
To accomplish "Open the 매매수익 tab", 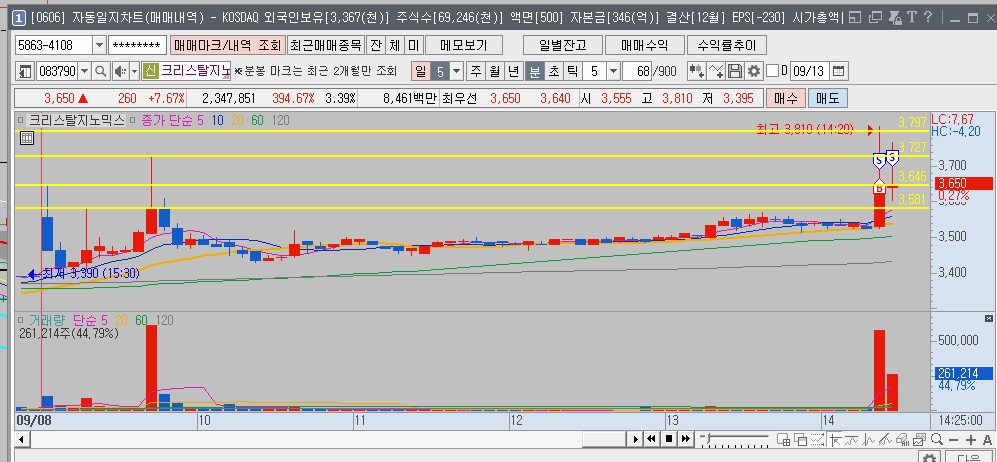I will [x=645, y=45].
